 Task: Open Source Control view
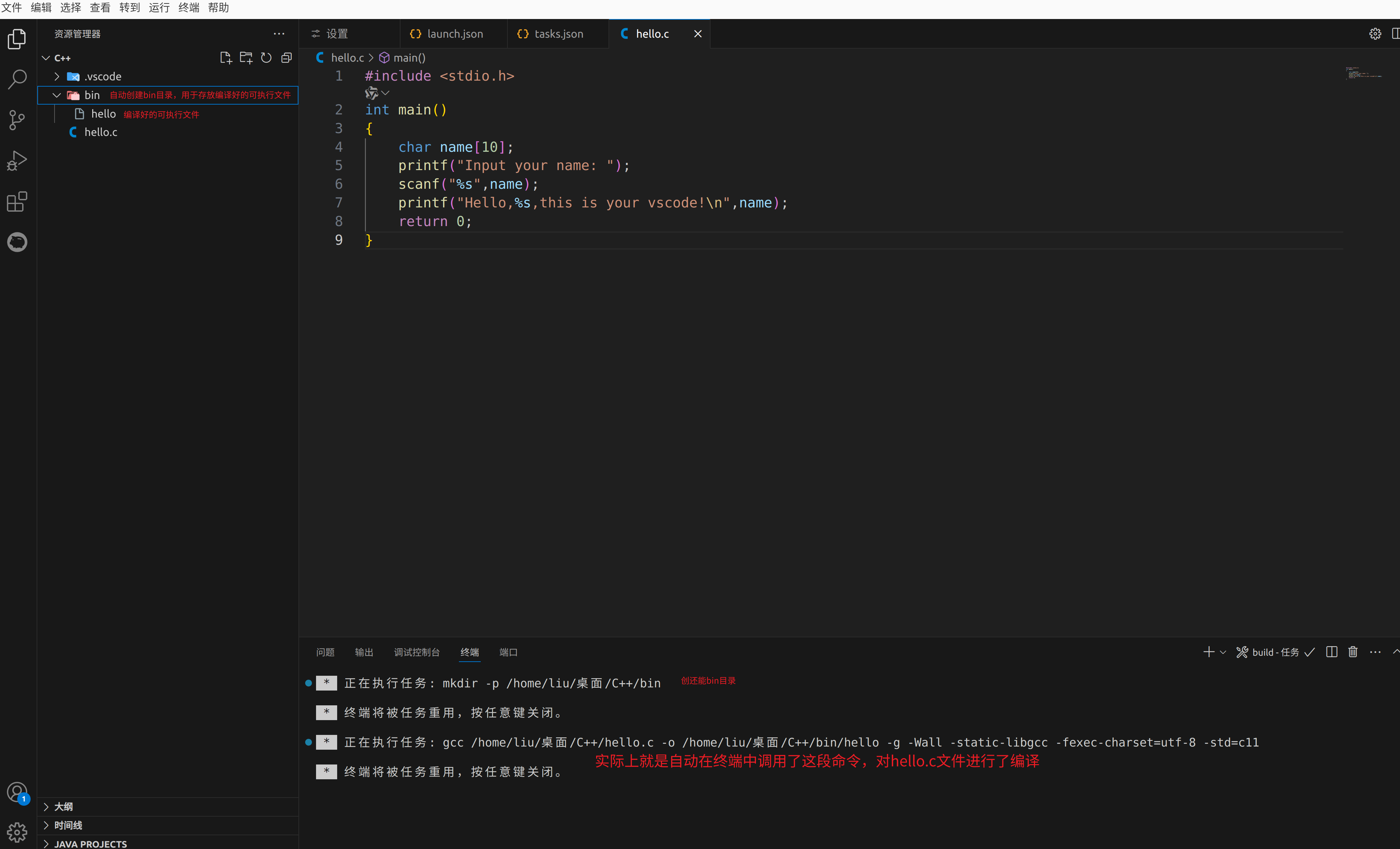pyautogui.click(x=17, y=120)
